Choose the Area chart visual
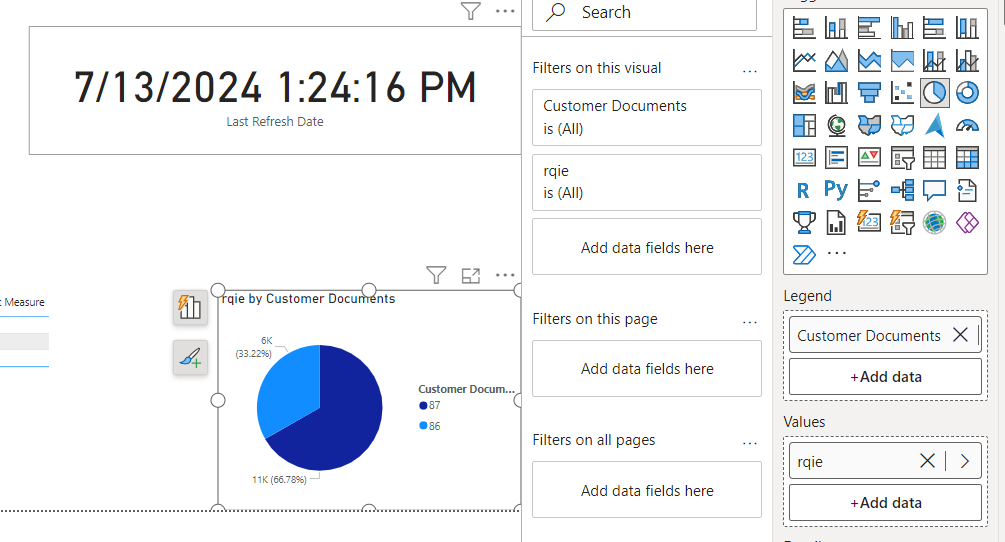 (836, 61)
